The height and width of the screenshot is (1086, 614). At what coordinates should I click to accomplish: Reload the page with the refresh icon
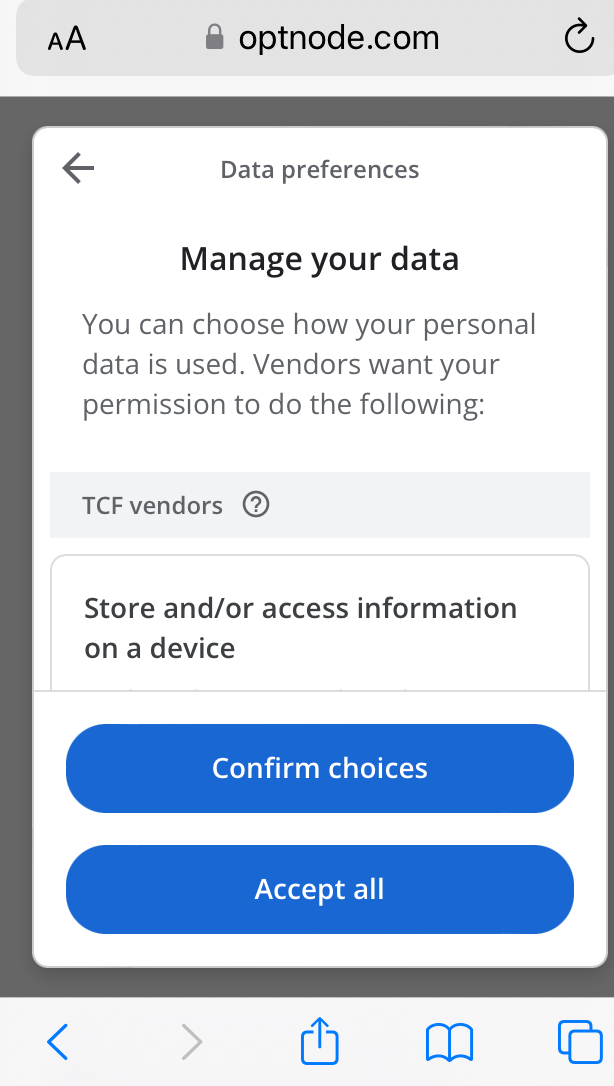(579, 38)
